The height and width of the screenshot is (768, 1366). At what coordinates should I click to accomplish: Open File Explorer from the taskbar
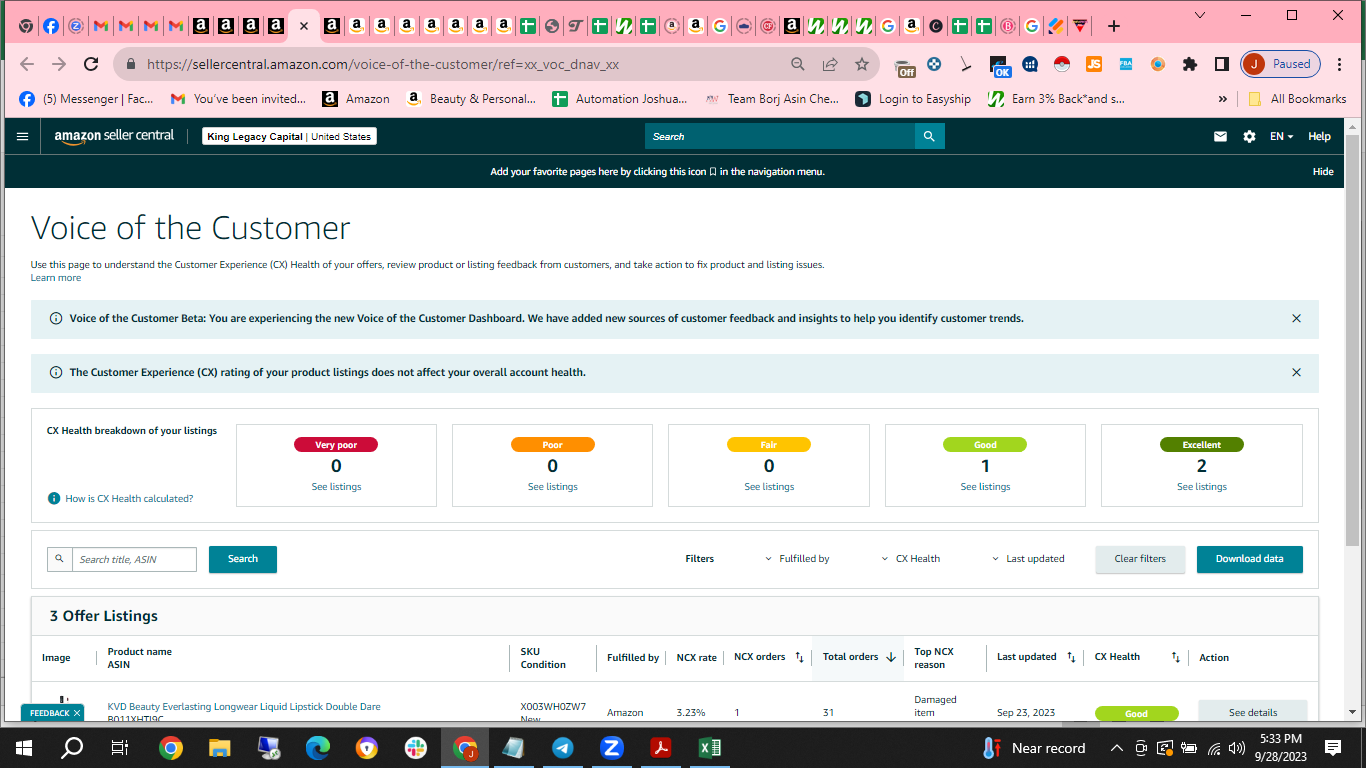[x=220, y=747]
